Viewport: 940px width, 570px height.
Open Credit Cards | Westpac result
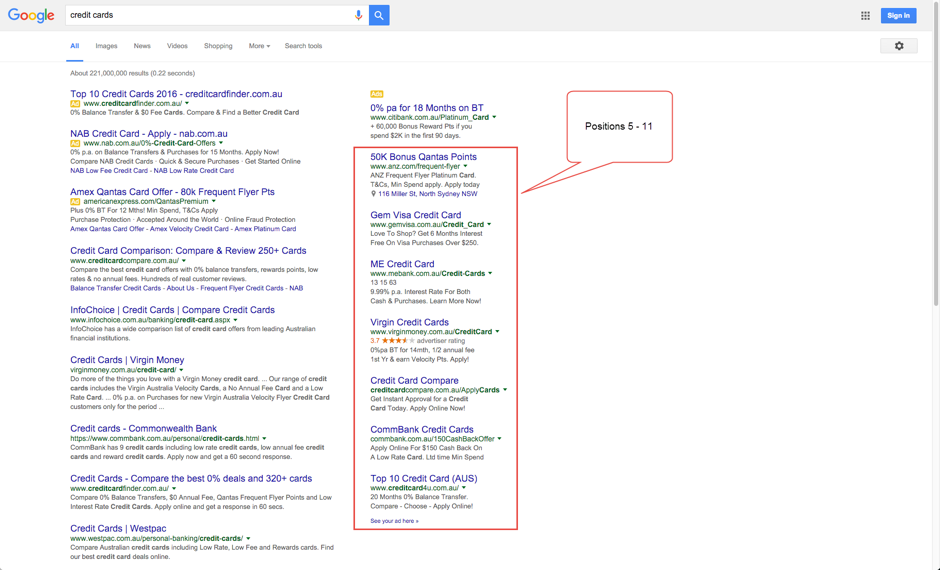118,529
